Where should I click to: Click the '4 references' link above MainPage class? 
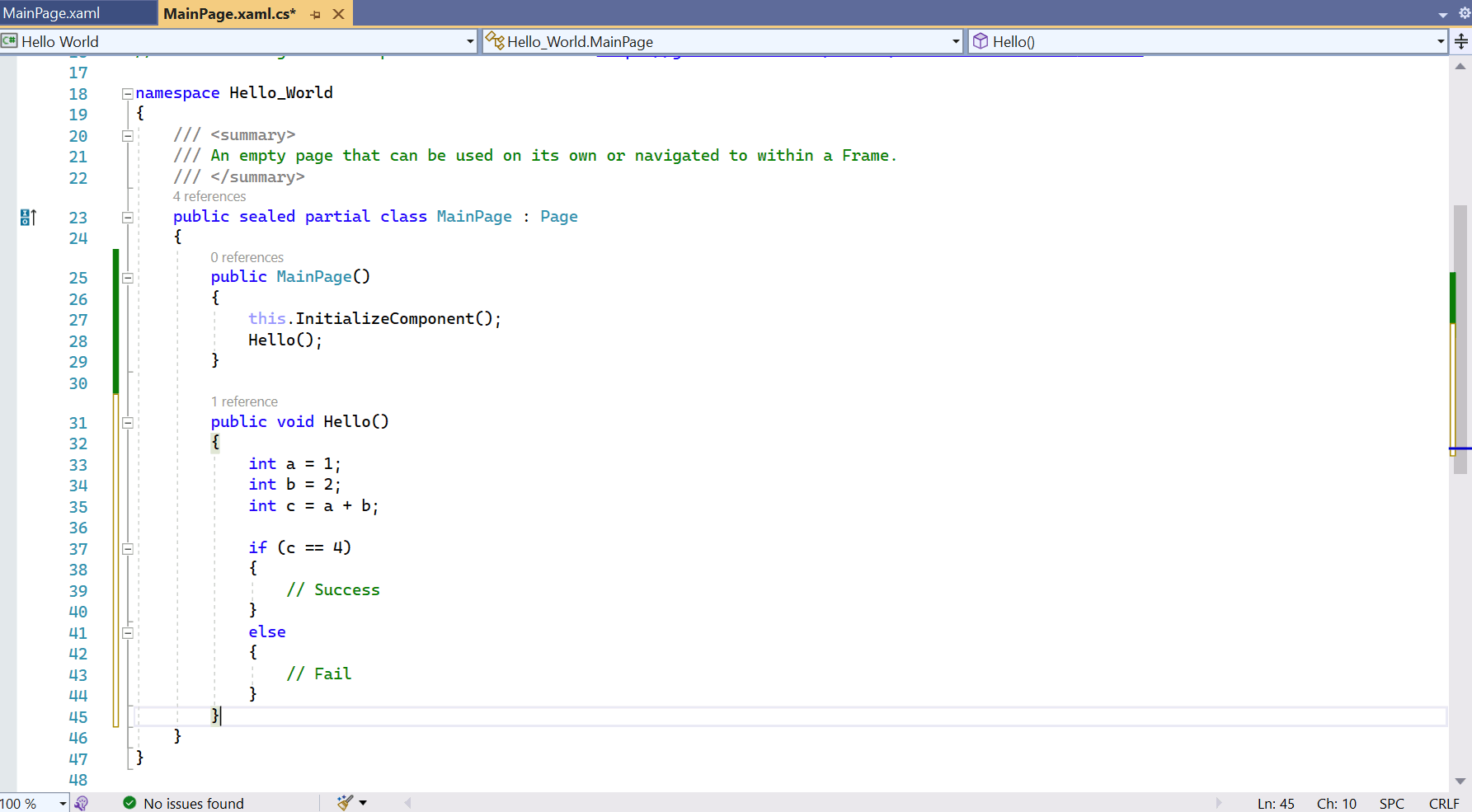point(209,196)
